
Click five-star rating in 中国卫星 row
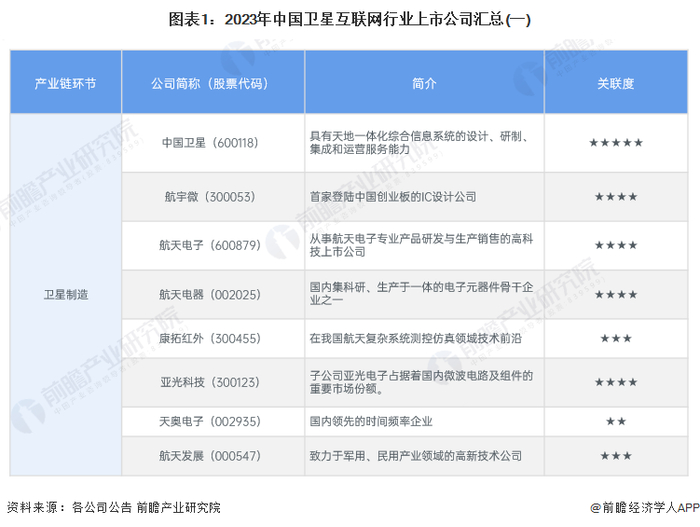tap(616, 143)
